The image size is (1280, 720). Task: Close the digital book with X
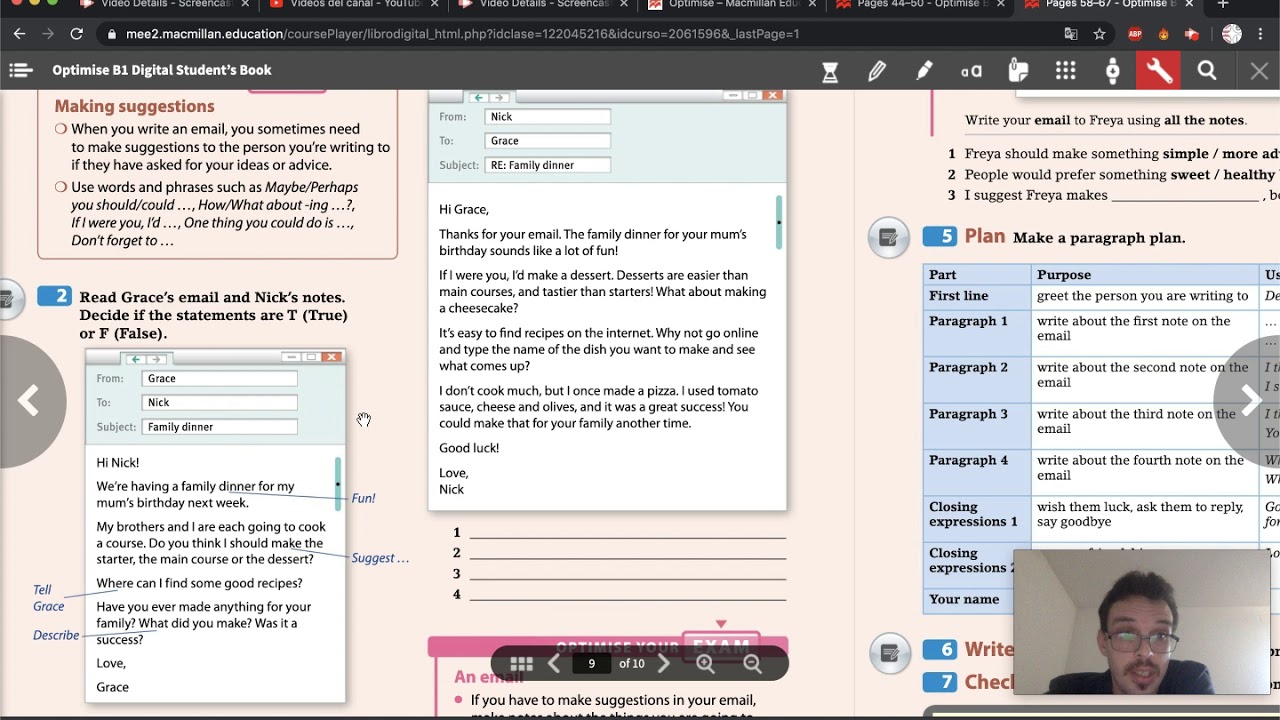[1259, 71]
